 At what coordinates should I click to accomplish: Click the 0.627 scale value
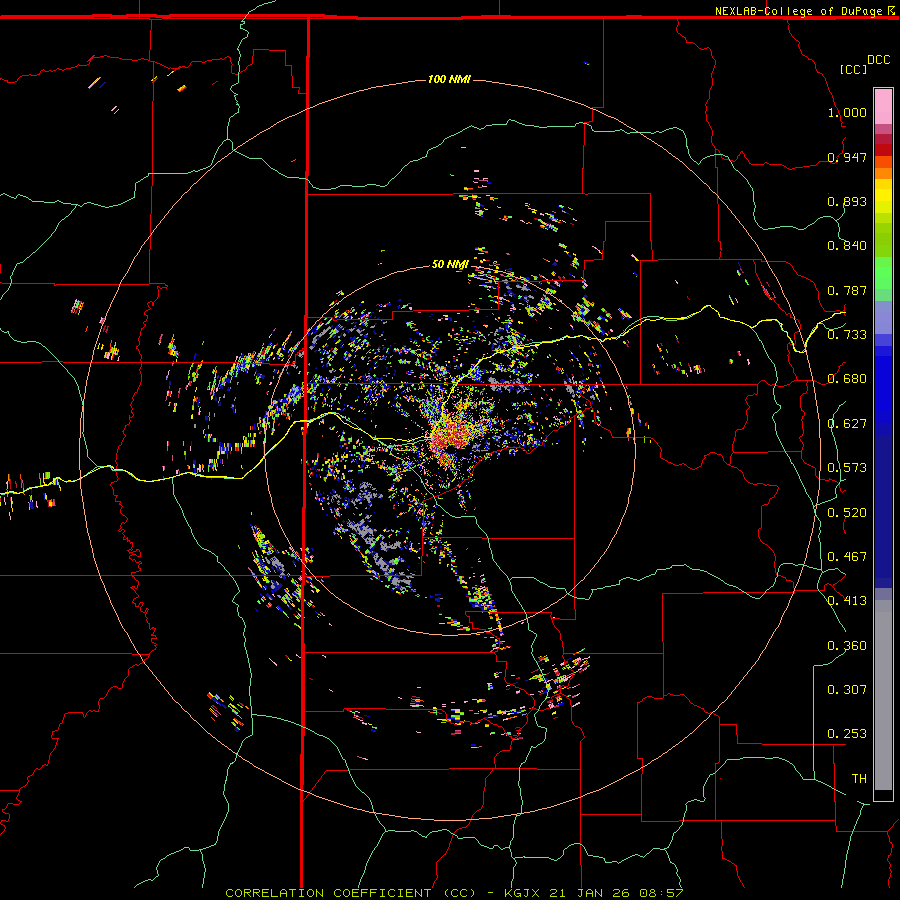point(847,424)
